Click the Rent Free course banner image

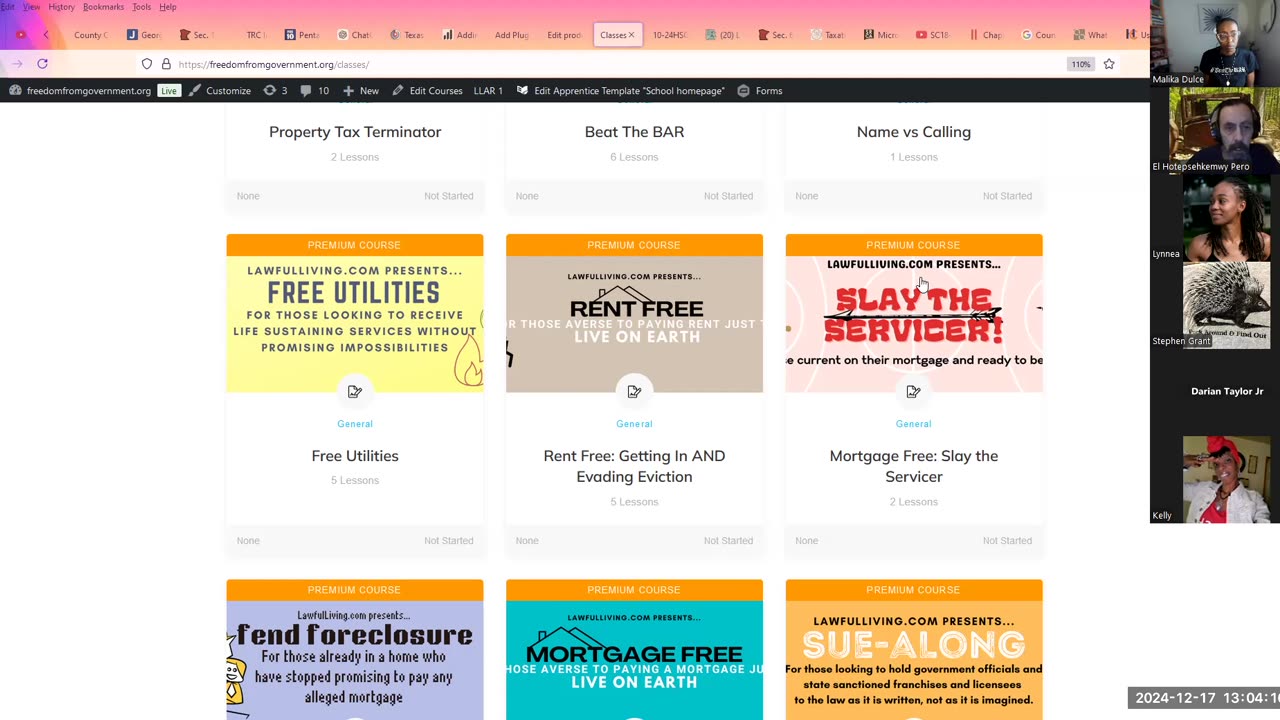(634, 324)
